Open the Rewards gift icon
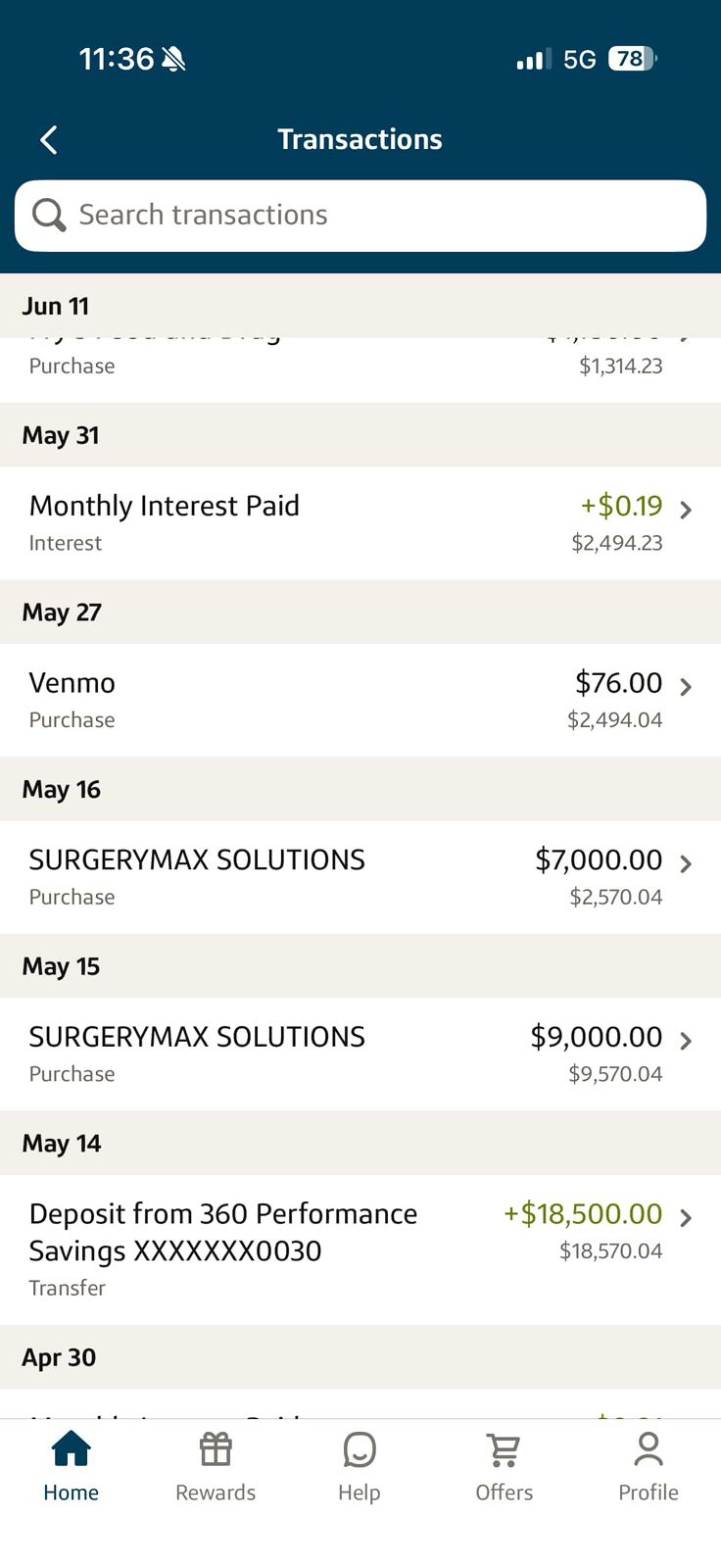This screenshot has height=1568, width=721. 216,1448
